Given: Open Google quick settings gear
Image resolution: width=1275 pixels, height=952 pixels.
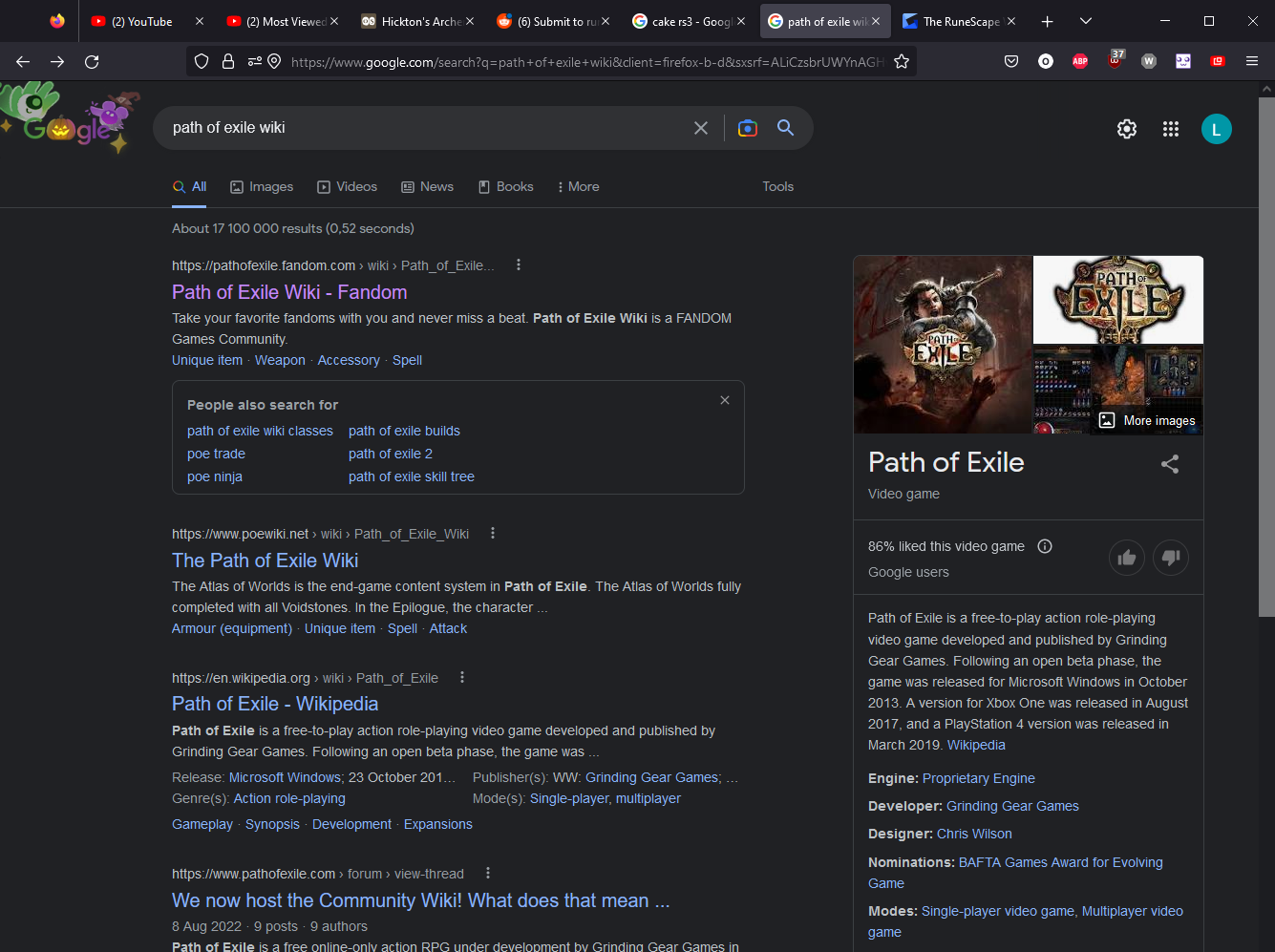Looking at the screenshot, I should [1127, 129].
